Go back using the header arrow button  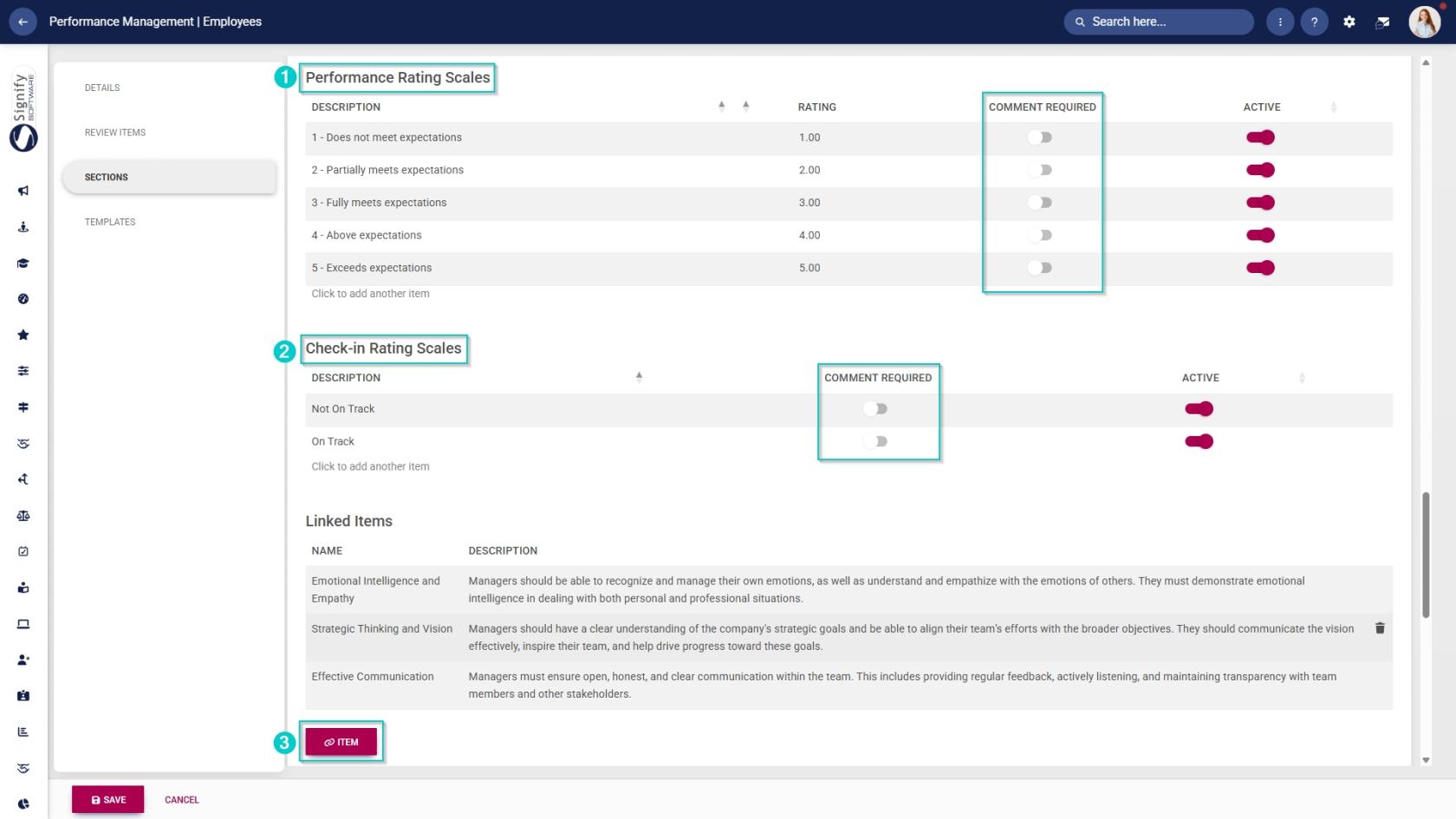[23, 22]
